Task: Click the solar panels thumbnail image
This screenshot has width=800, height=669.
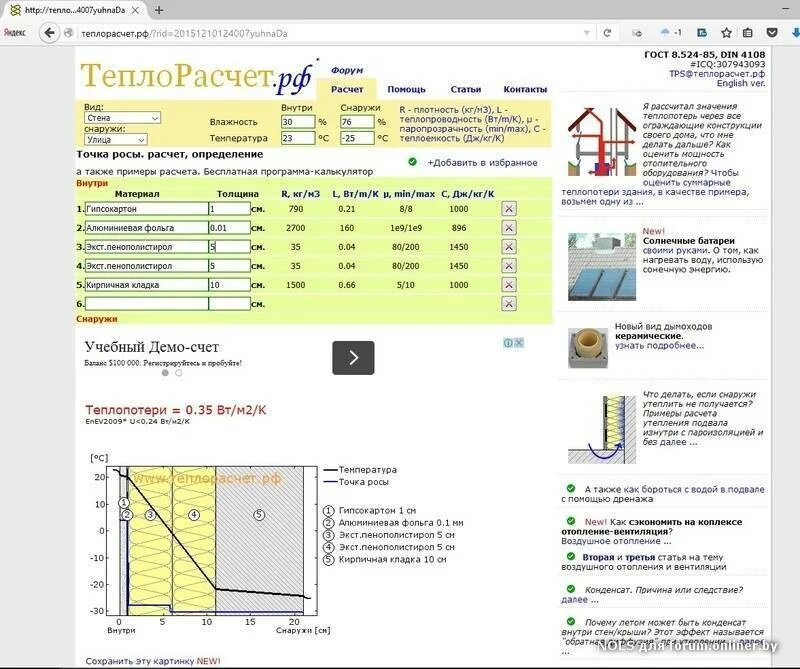Action: (602, 266)
